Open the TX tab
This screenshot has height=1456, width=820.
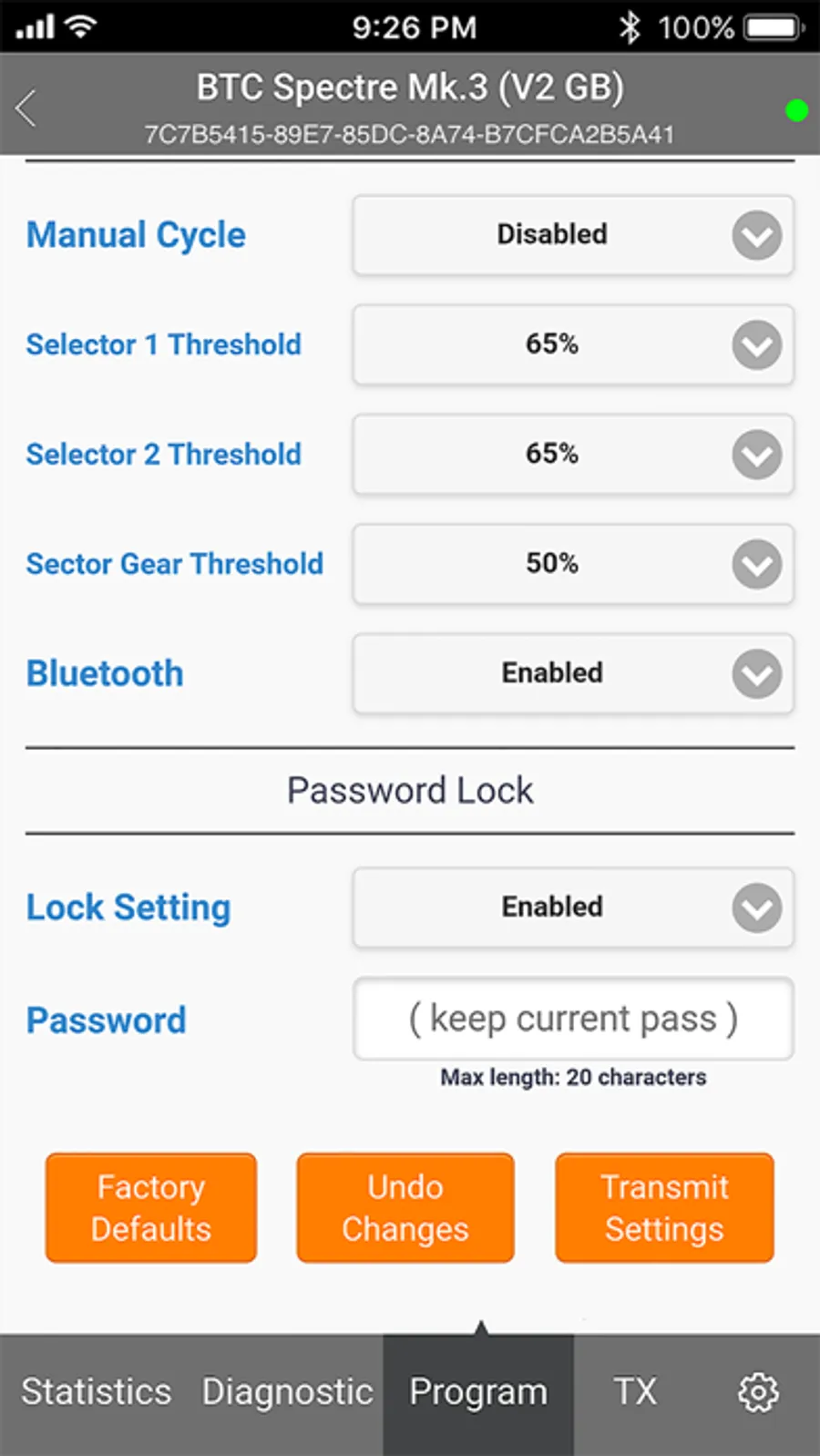click(635, 1391)
